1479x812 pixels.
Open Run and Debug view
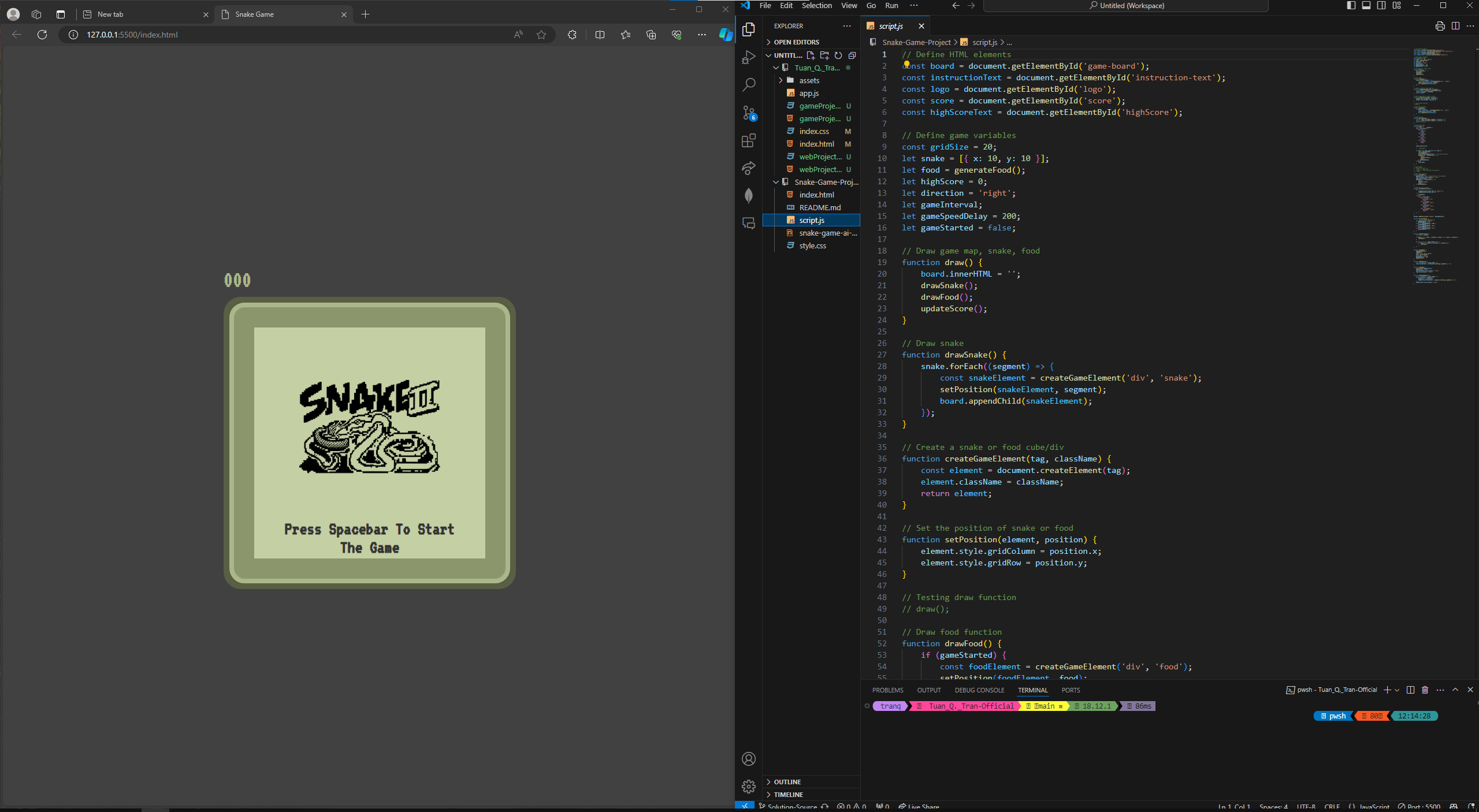749,57
